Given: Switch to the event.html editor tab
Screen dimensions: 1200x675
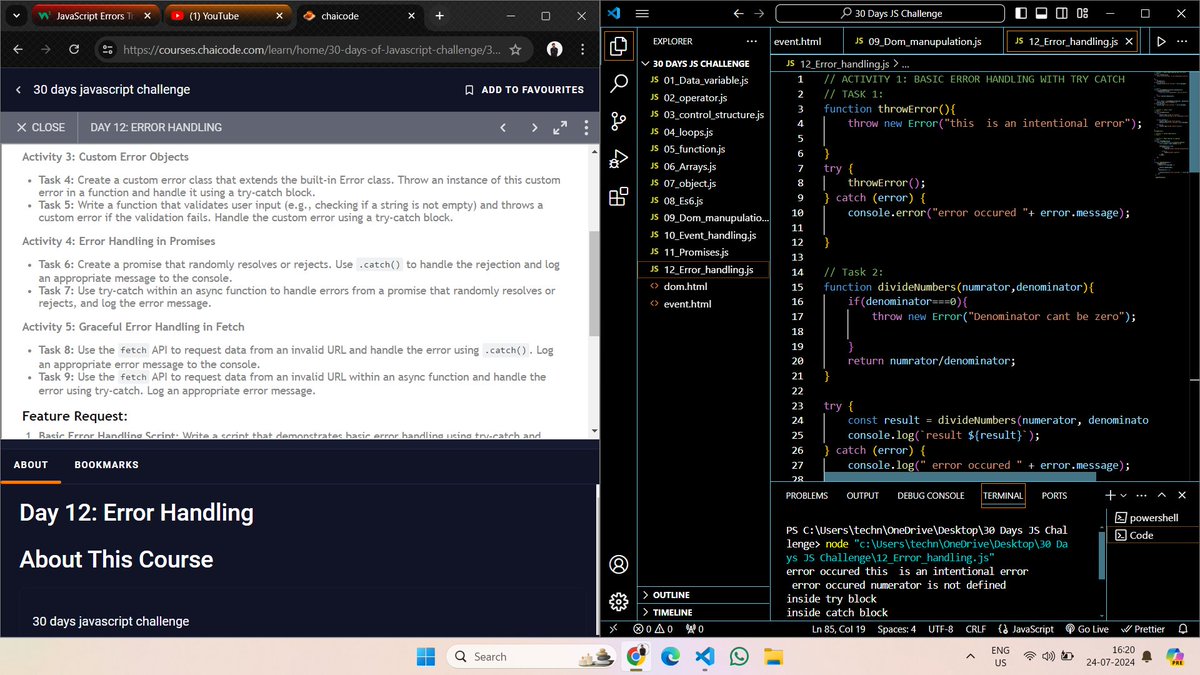Looking at the screenshot, I should pos(798,41).
